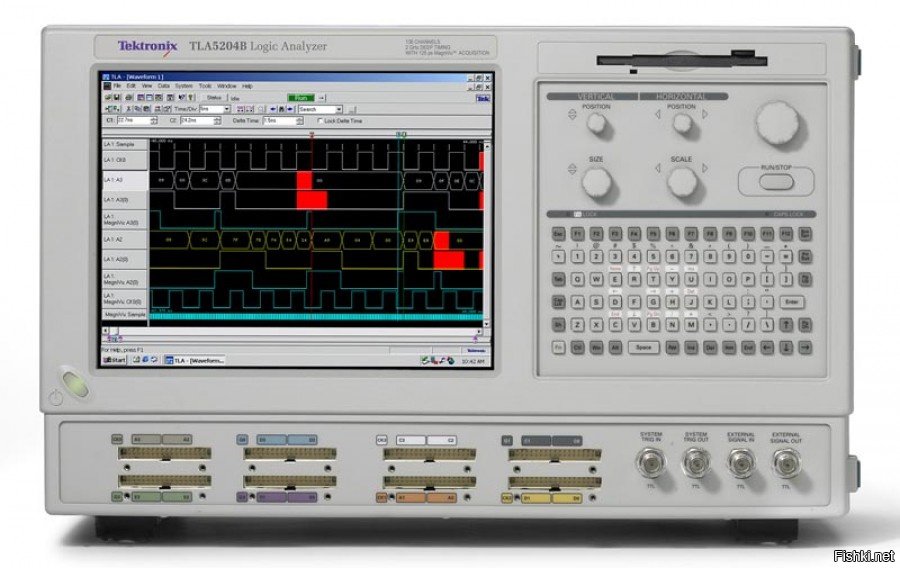The image size is (900, 568).
Task: Open the System menu
Action: pos(184,86)
